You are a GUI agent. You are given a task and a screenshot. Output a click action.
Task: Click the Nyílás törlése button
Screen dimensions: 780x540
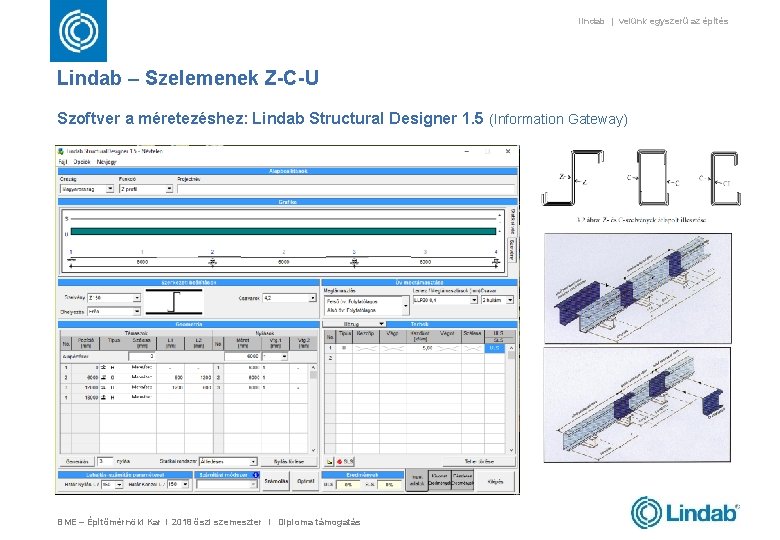click(289, 461)
